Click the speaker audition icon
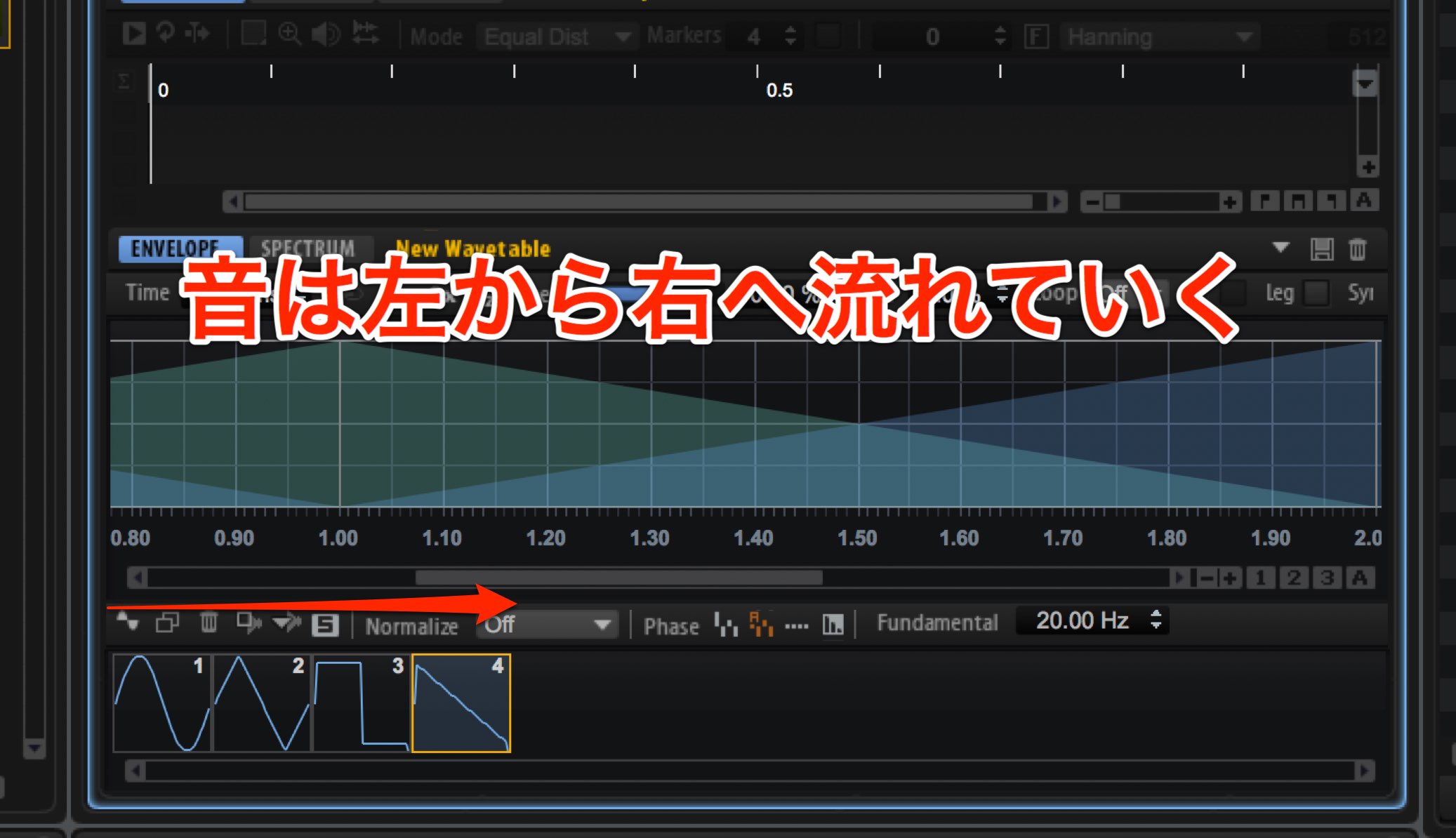This screenshot has width=1456, height=838. (x=326, y=33)
